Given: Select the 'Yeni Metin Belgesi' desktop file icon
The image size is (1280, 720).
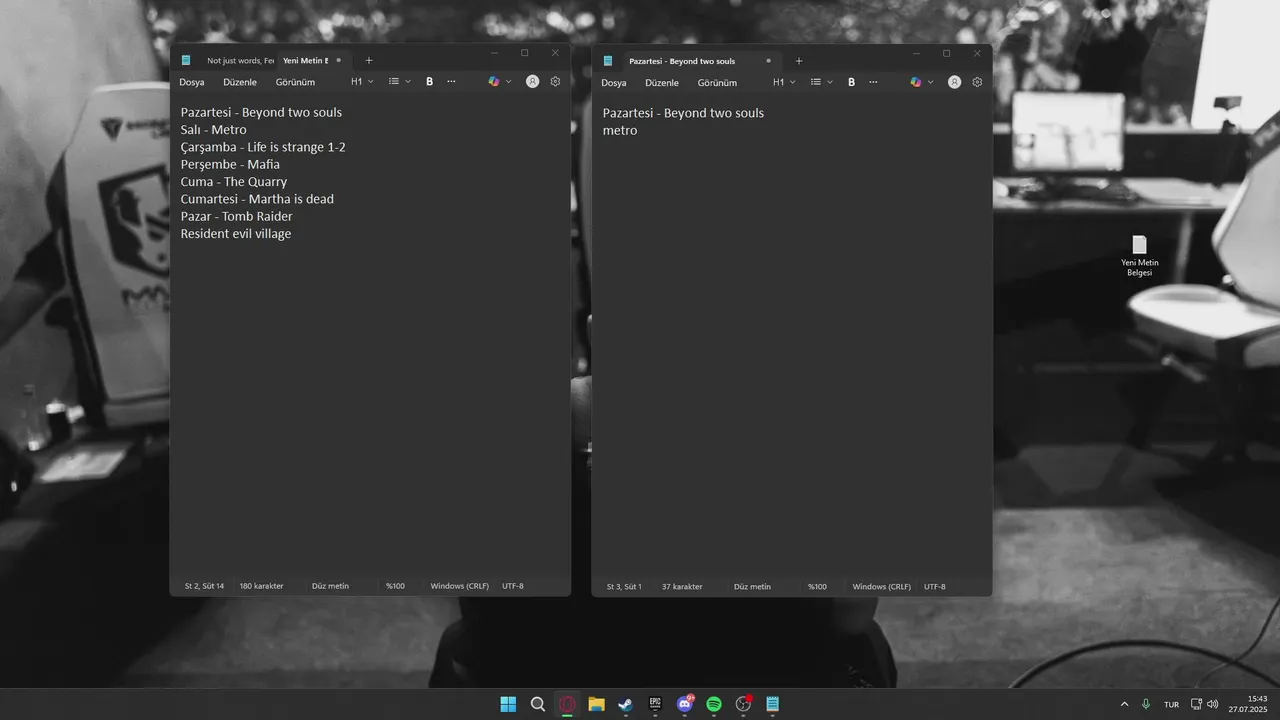Looking at the screenshot, I should 1139,256.
